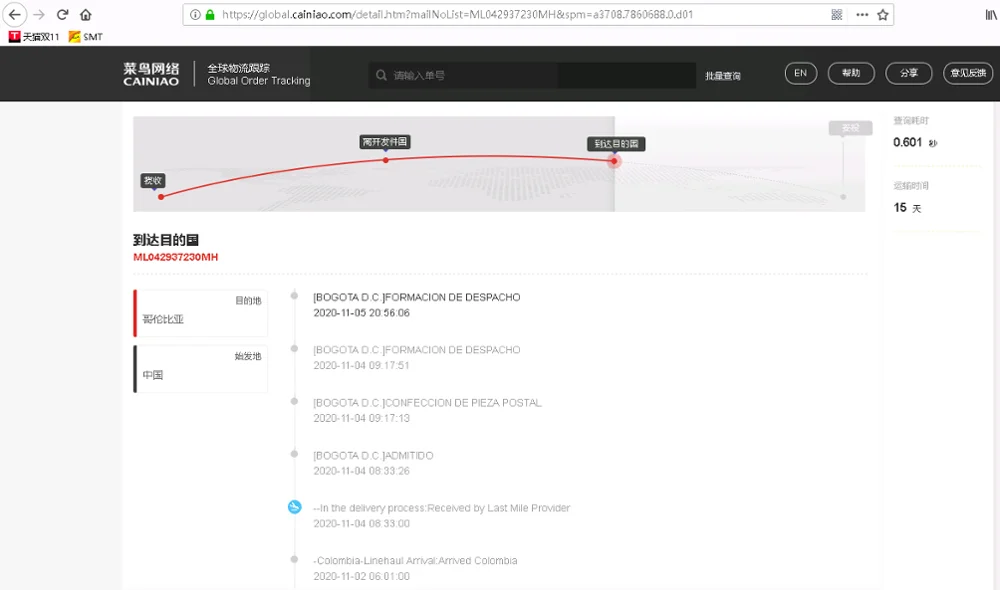Screen dimensions: 1000x590
Task: Click Received by Last Mile Provider entry
Action: 441,508
